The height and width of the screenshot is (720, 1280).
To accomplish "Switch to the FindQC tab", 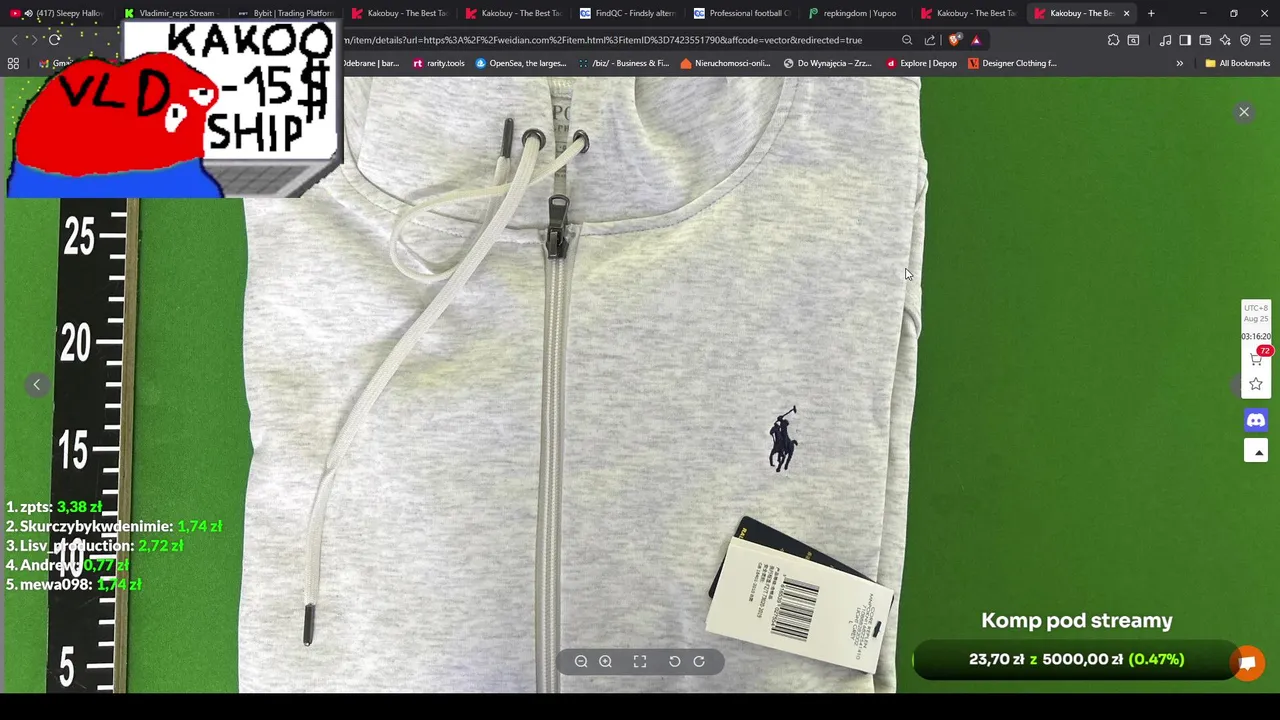I will point(626,13).
